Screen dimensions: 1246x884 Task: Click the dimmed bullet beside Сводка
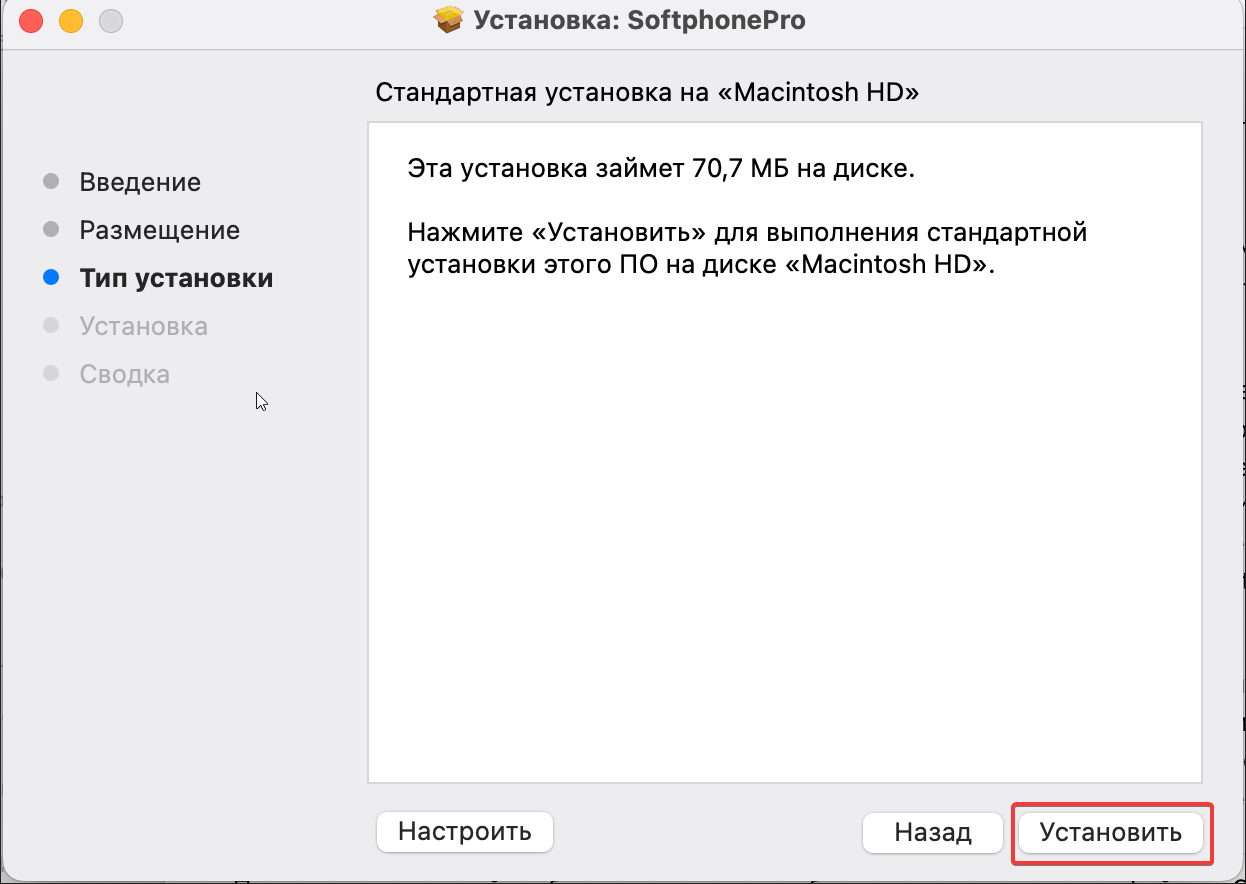click(52, 374)
